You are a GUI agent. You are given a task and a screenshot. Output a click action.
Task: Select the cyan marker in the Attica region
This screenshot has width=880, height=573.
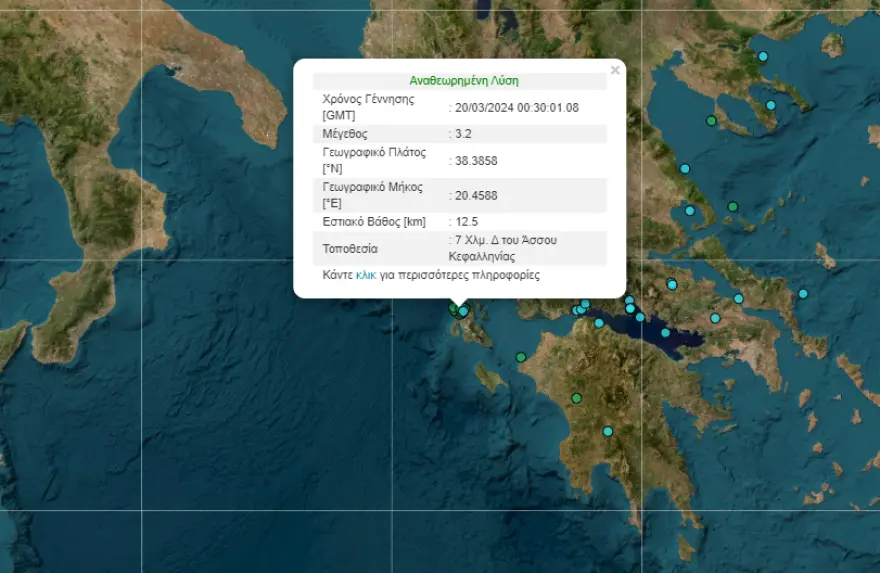[x=715, y=319]
